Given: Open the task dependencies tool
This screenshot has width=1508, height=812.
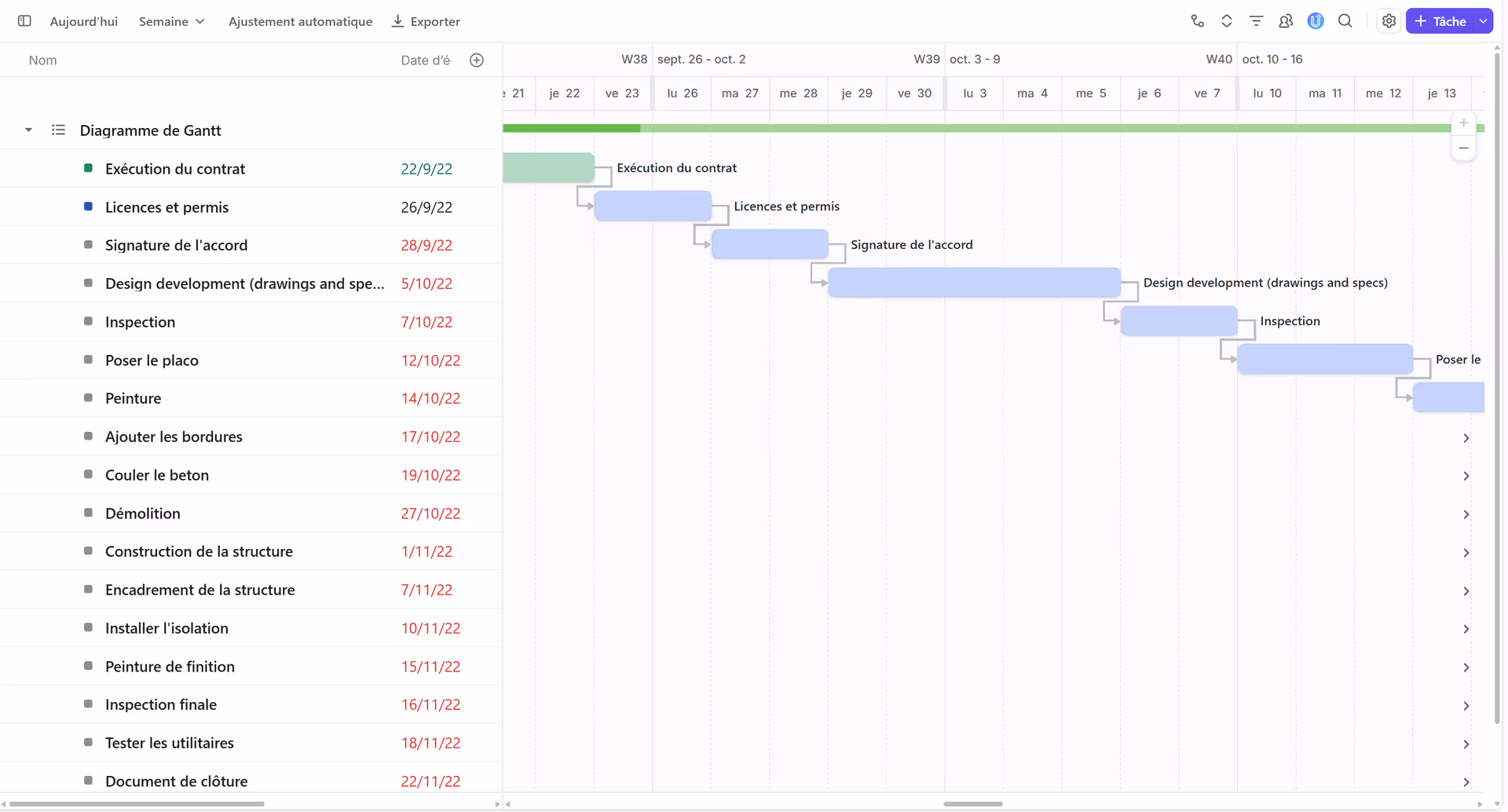Looking at the screenshot, I should (x=1197, y=21).
